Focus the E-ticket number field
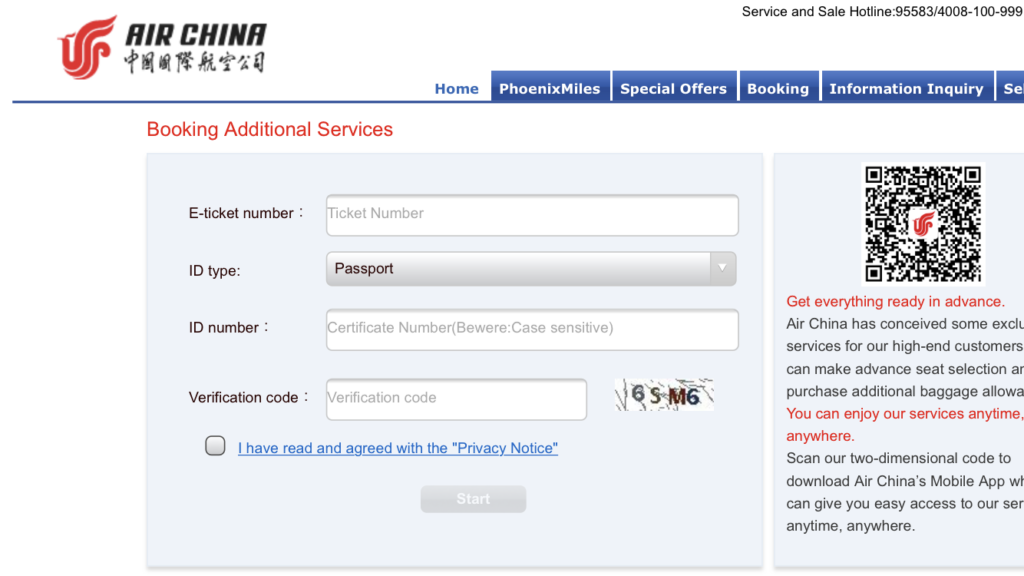 pos(532,215)
